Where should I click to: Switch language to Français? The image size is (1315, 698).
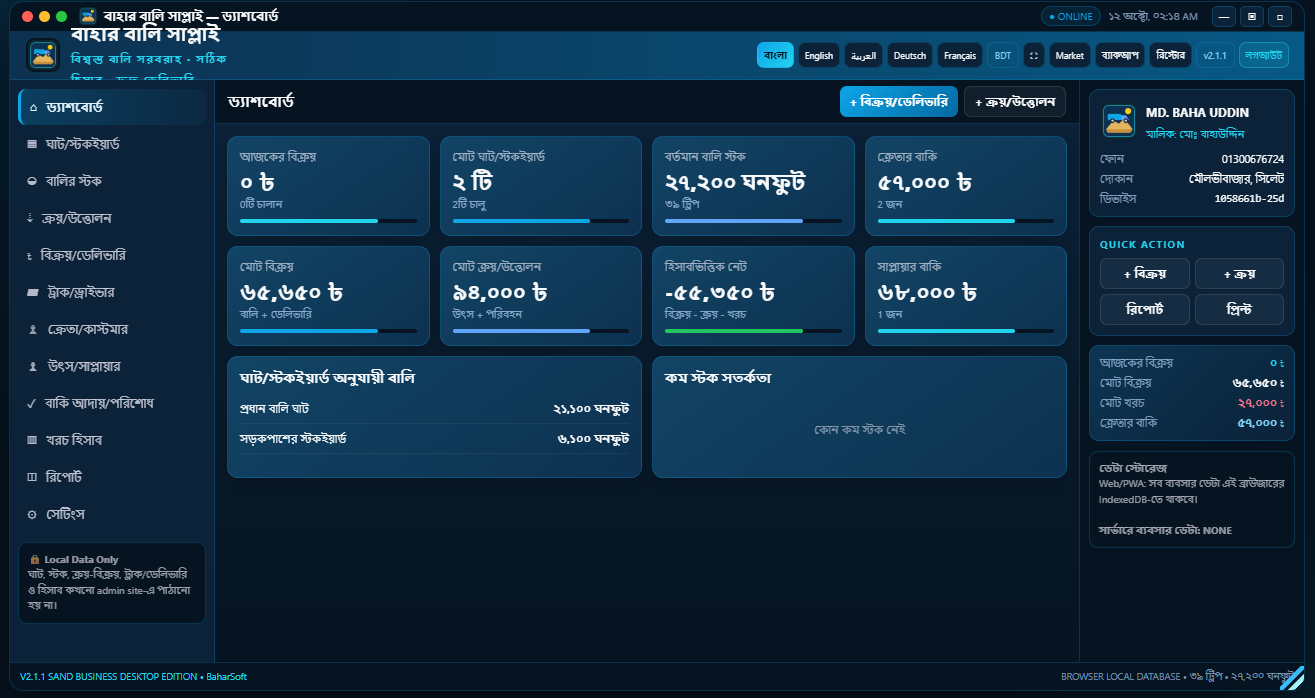tap(960, 56)
